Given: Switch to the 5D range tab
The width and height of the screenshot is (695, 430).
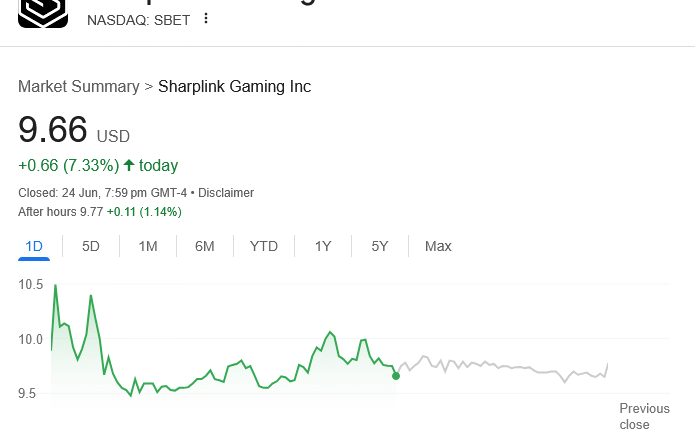Looking at the screenshot, I should pos(91,246).
